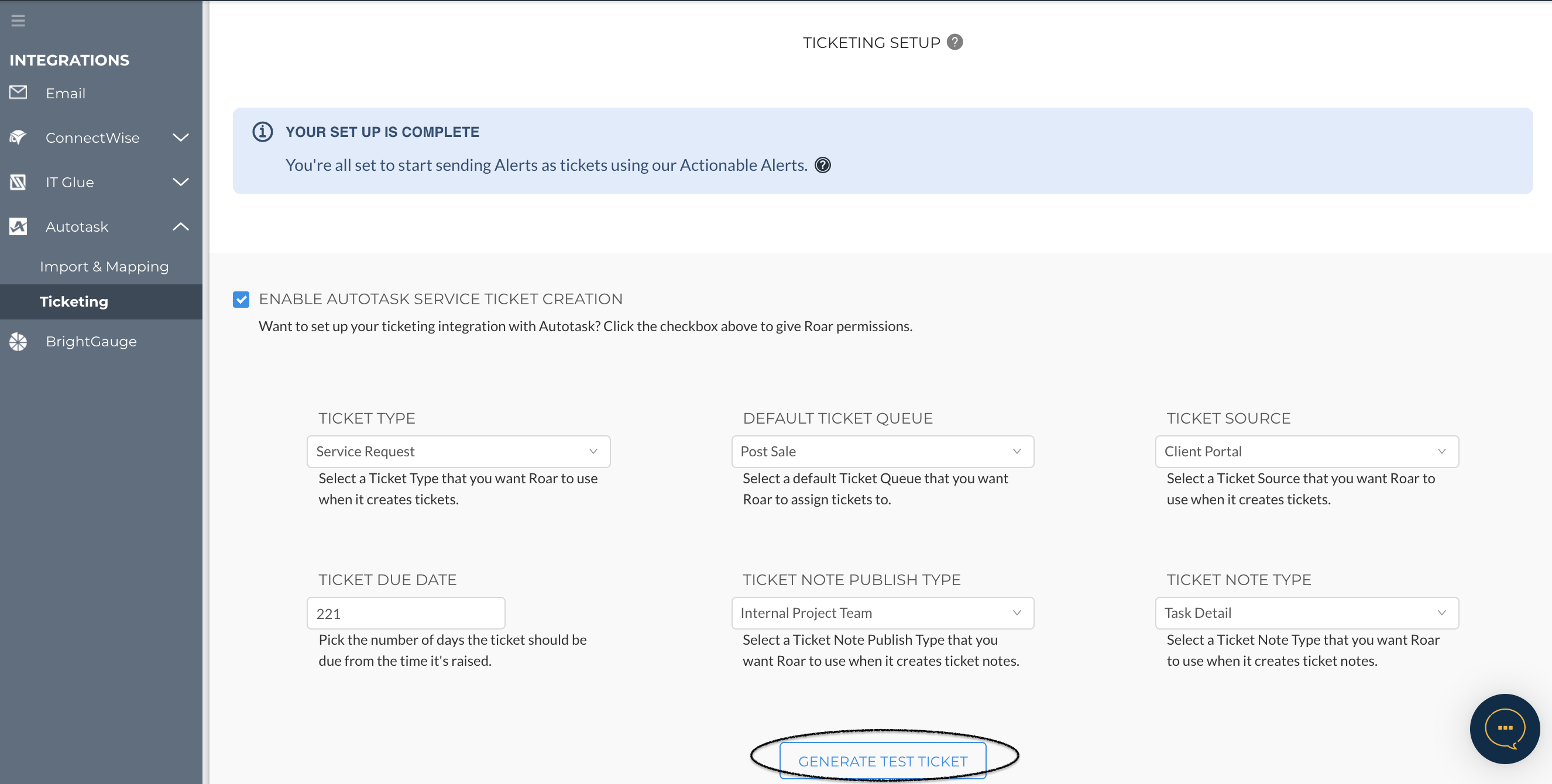Image resolution: width=1552 pixels, height=784 pixels.
Task: Open the chat bubble widget
Action: tap(1505, 728)
